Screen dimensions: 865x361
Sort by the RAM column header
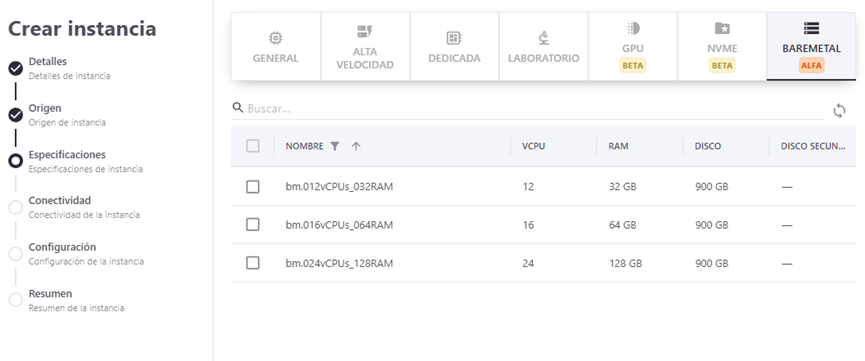click(x=618, y=146)
